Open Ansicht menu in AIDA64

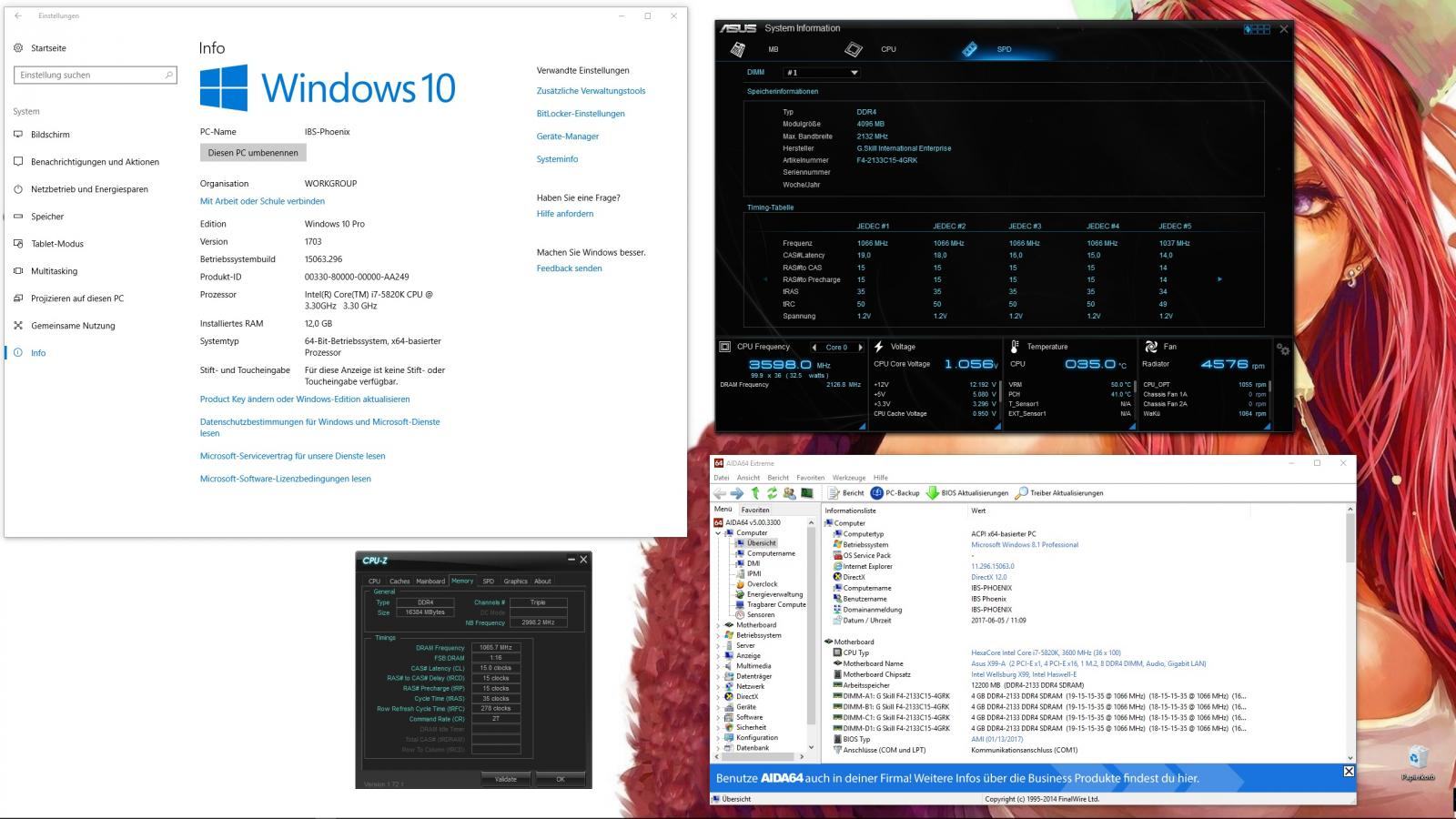coord(748,478)
